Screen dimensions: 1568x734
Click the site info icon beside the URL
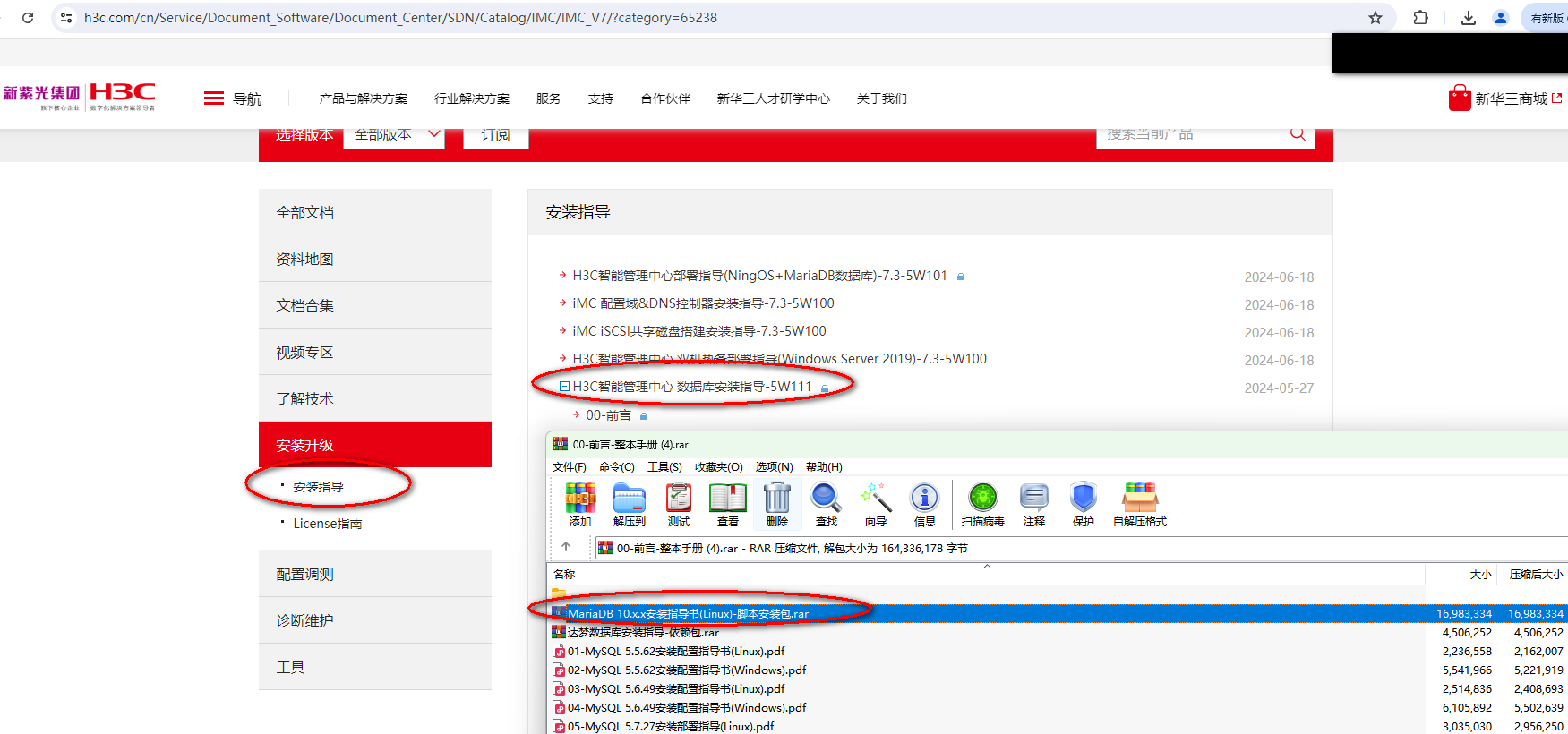[66, 18]
